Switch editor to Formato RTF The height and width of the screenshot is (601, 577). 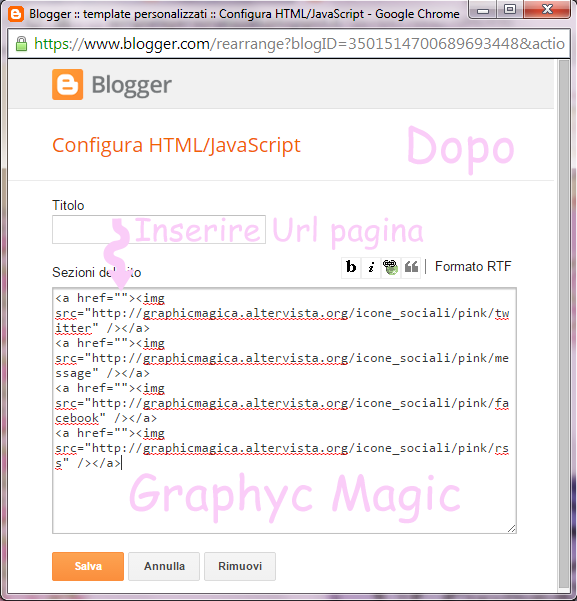click(x=473, y=266)
